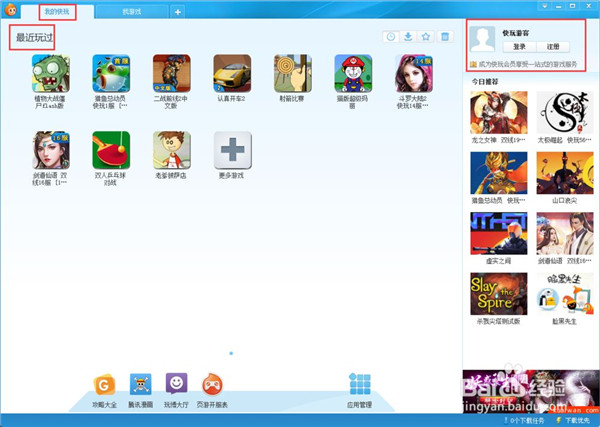Open the 应用管理 app management grid
Image resolution: width=600 pixels, height=427 pixels.
[x=359, y=385]
